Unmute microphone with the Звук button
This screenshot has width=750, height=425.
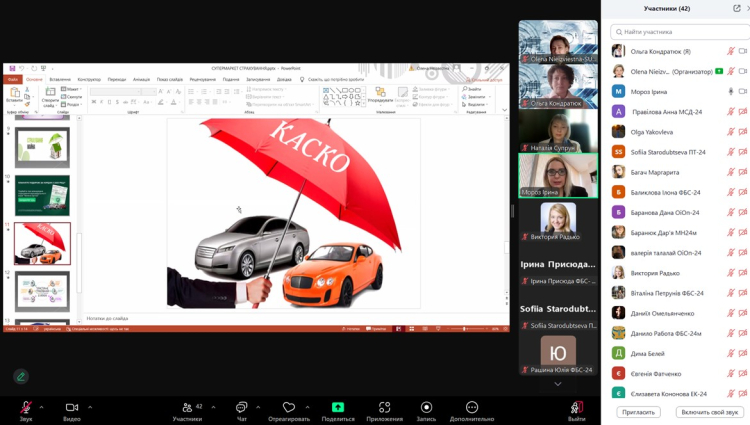(x=26, y=407)
